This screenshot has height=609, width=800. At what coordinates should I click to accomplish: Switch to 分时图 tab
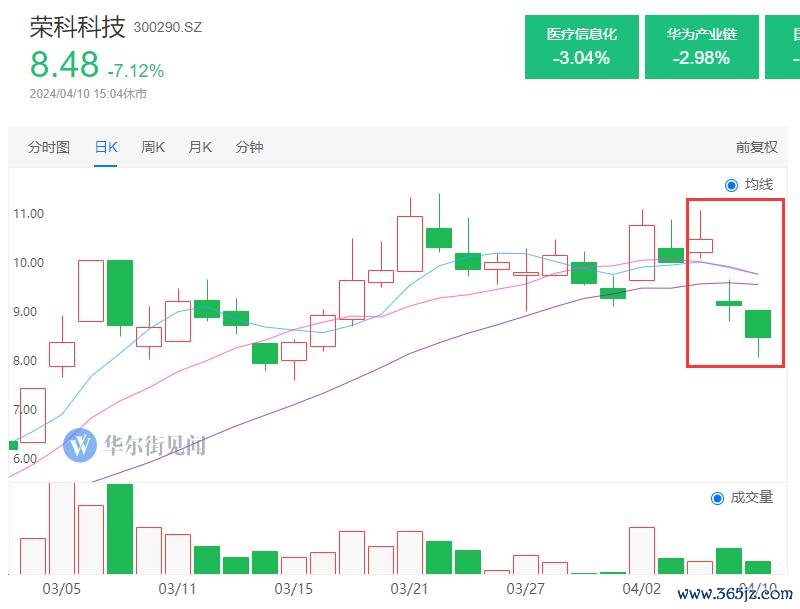[x=49, y=147]
